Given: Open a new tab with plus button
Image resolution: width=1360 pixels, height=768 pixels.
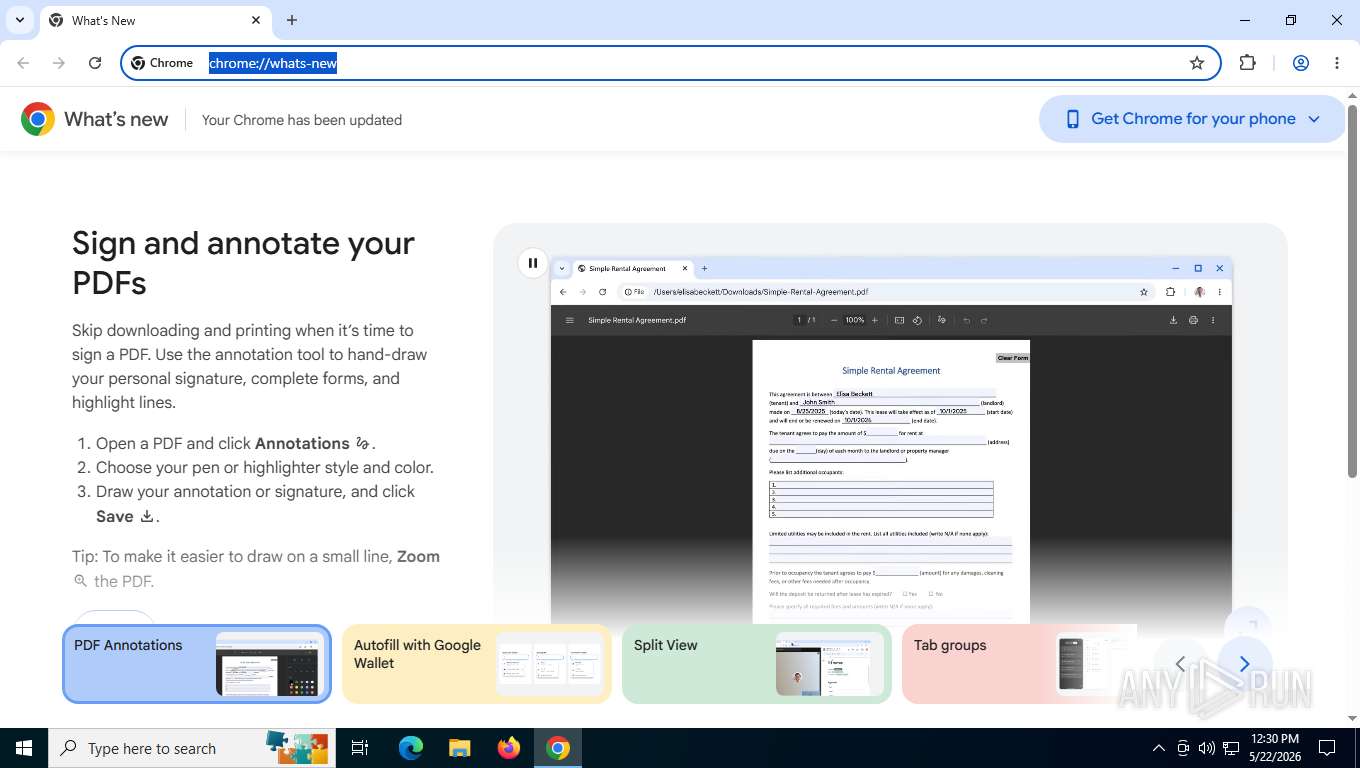Looking at the screenshot, I should pyautogui.click(x=292, y=20).
